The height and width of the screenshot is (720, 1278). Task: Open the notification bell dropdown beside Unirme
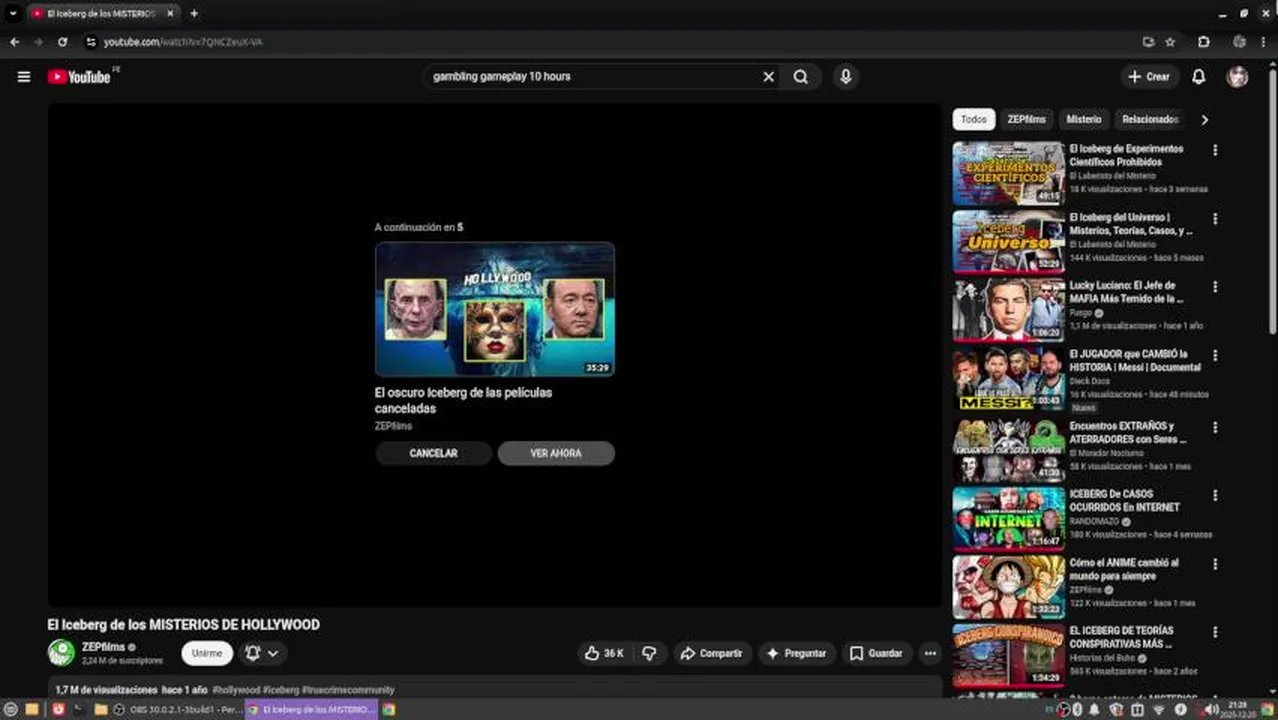coord(262,653)
